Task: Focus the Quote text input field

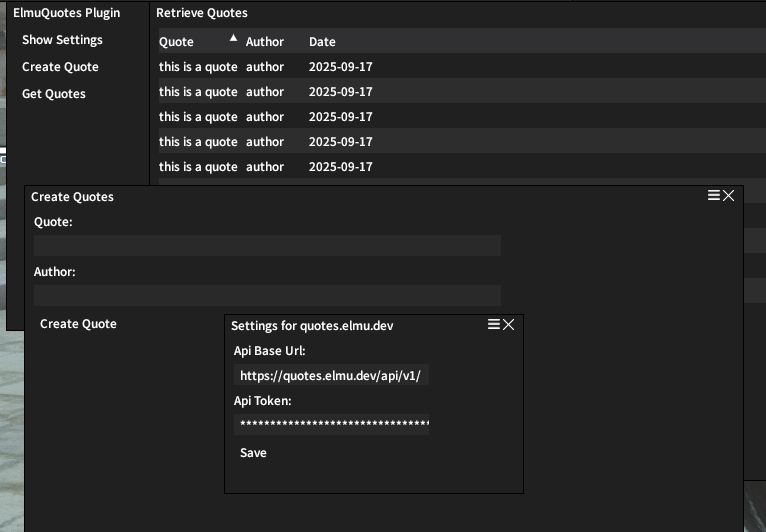Action: click(267, 246)
